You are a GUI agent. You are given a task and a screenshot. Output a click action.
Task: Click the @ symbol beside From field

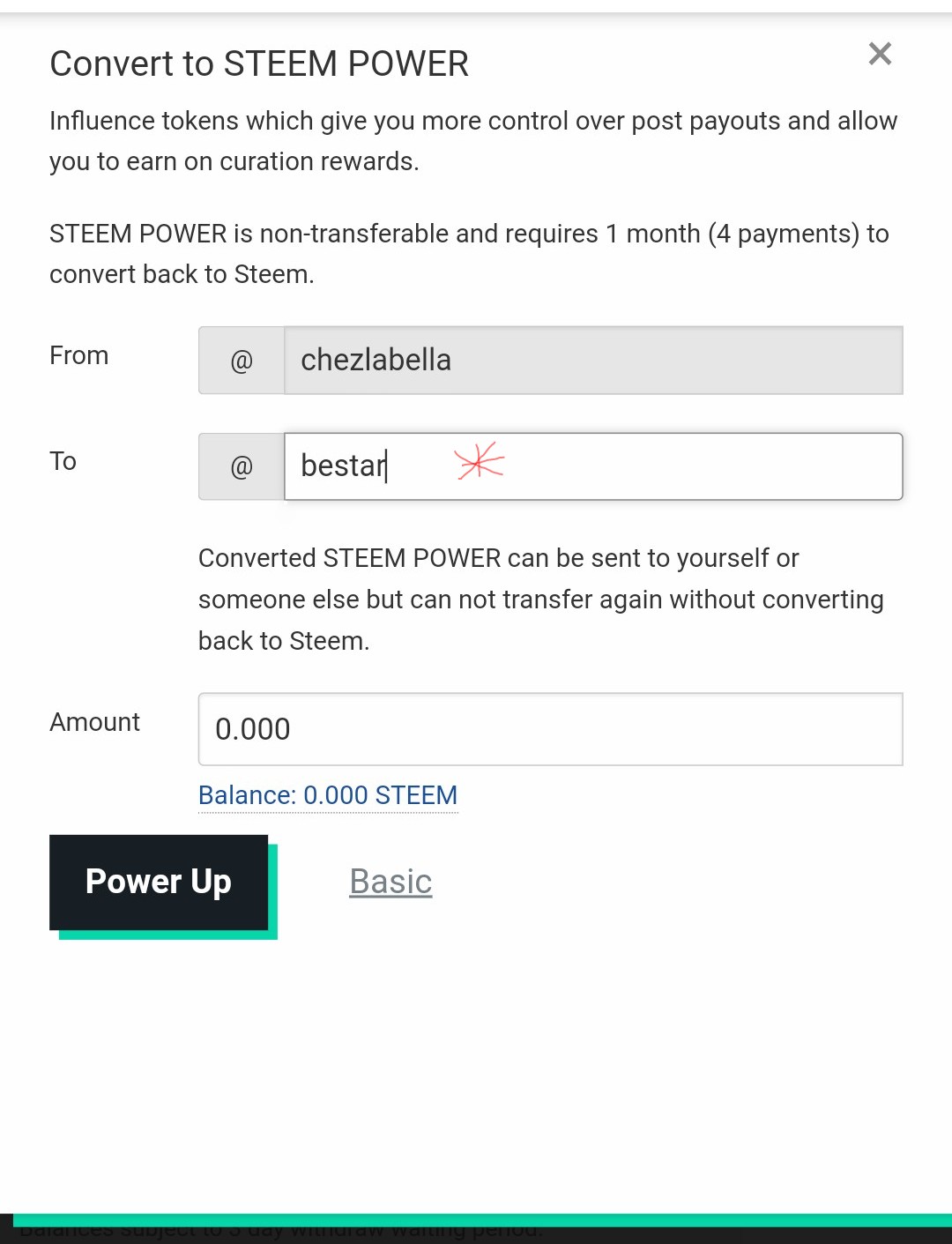coord(242,361)
